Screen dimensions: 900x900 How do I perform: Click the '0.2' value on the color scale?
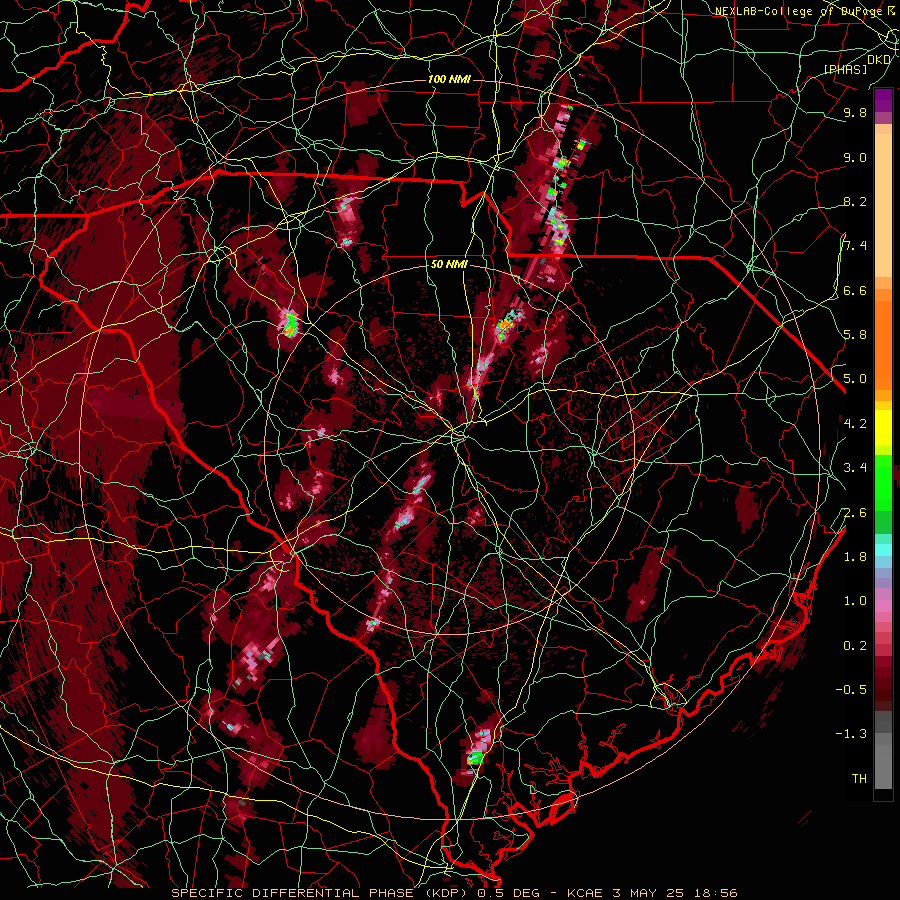click(x=855, y=646)
